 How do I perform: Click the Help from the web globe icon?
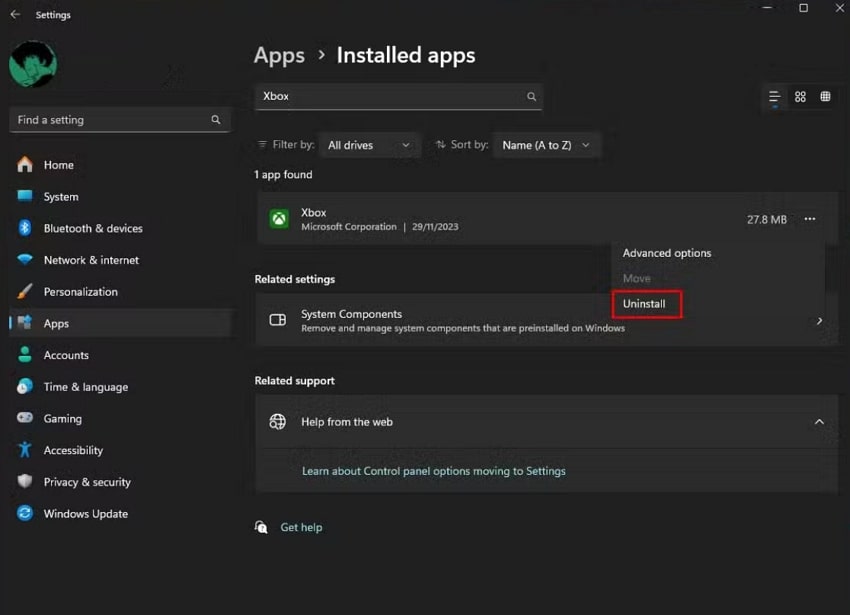point(278,422)
